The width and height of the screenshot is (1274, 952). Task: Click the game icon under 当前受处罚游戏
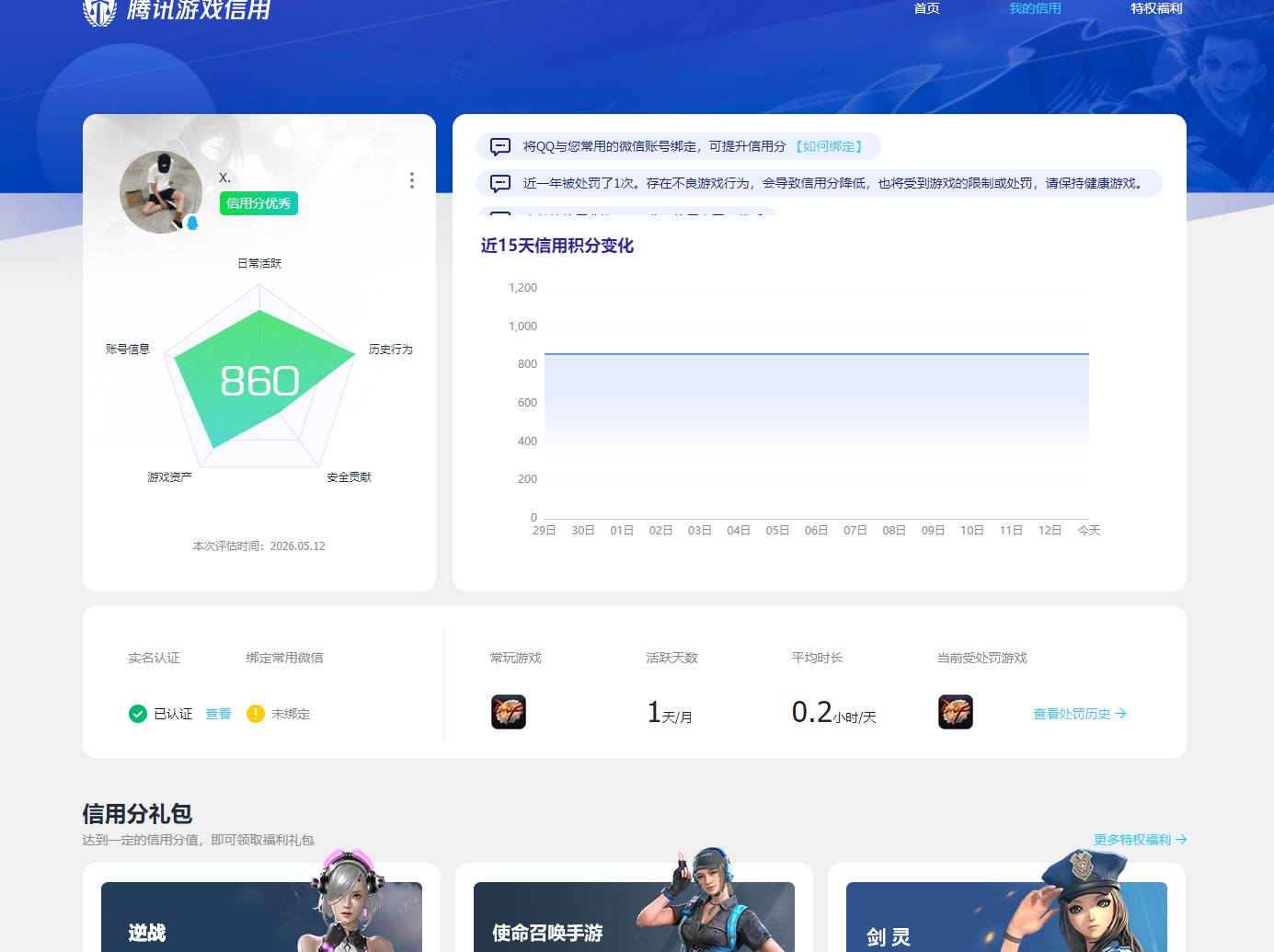pyautogui.click(x=956, y=712)
